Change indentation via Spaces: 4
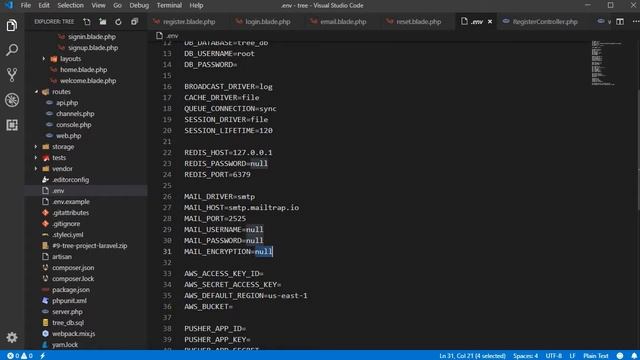640x360 pixels. [525, 356]
